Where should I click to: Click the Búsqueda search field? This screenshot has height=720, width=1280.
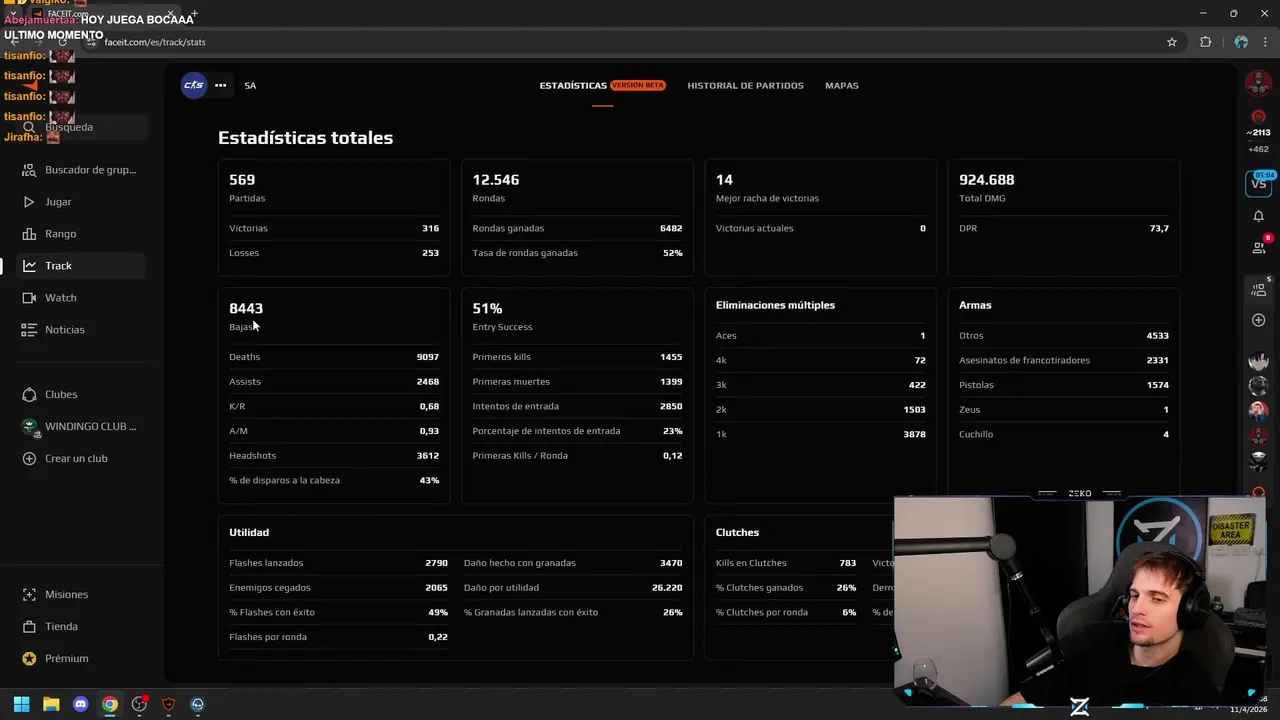pos(82,127)
